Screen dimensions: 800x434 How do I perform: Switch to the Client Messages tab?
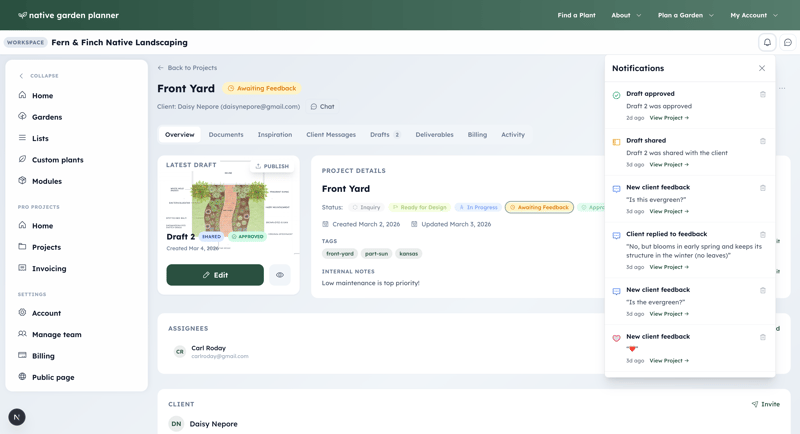click(331, 134)
